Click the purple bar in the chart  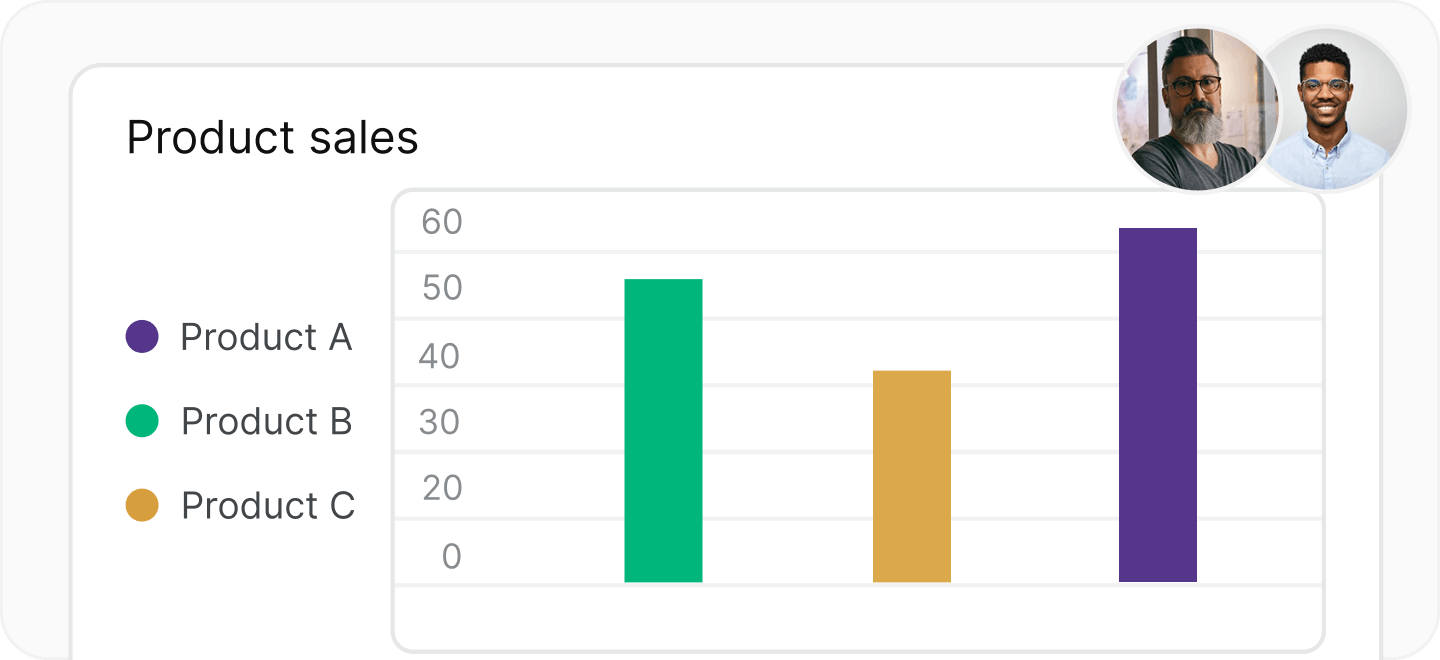pyautogui.click(x=1158, y=405)
